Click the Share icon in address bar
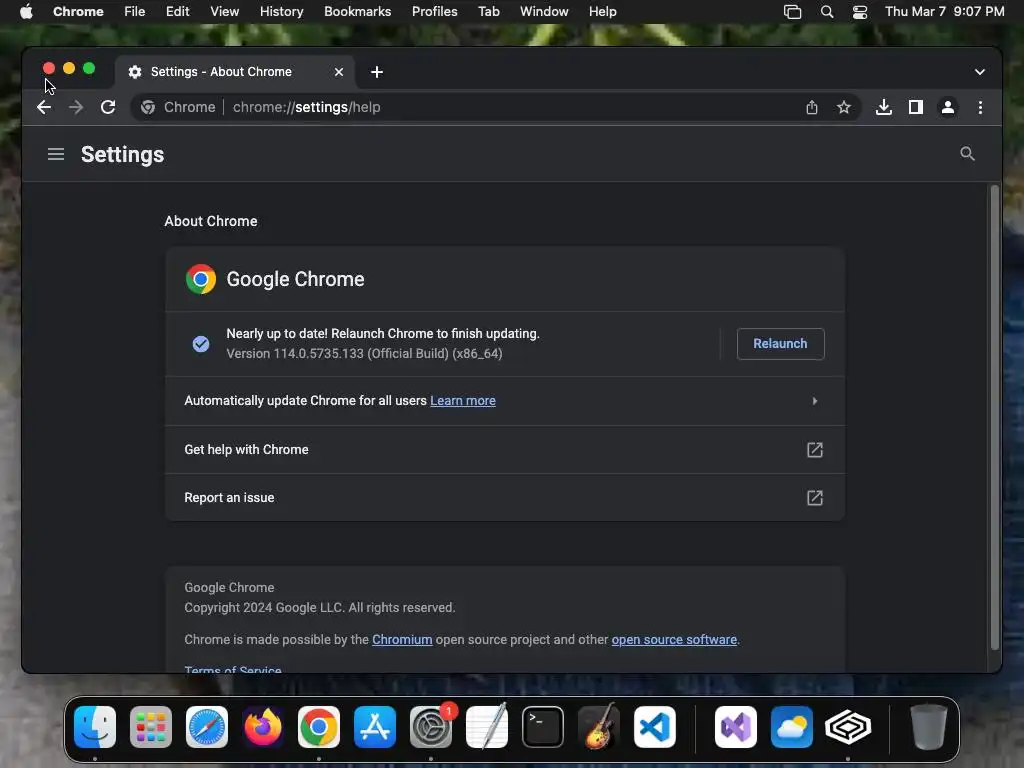The image size is (1024, 768). click(x=812, y=107)
